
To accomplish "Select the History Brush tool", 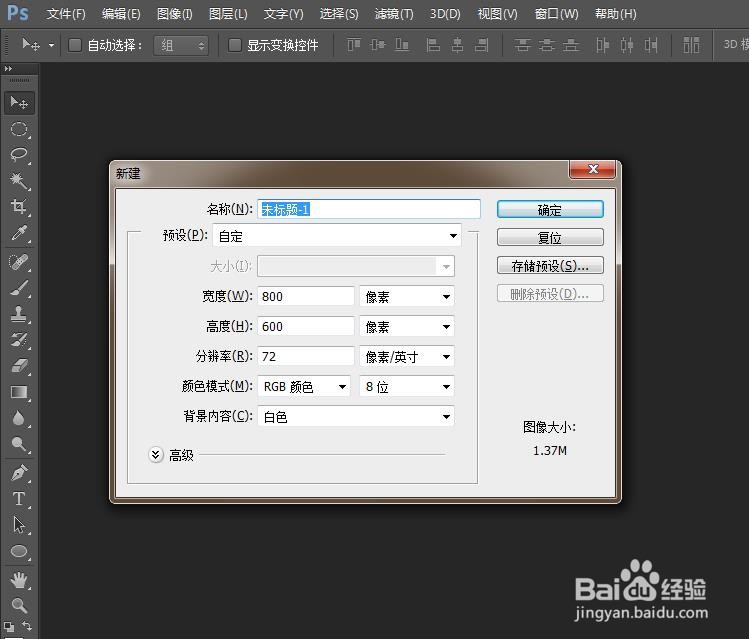I will click(x=19, y=340).
